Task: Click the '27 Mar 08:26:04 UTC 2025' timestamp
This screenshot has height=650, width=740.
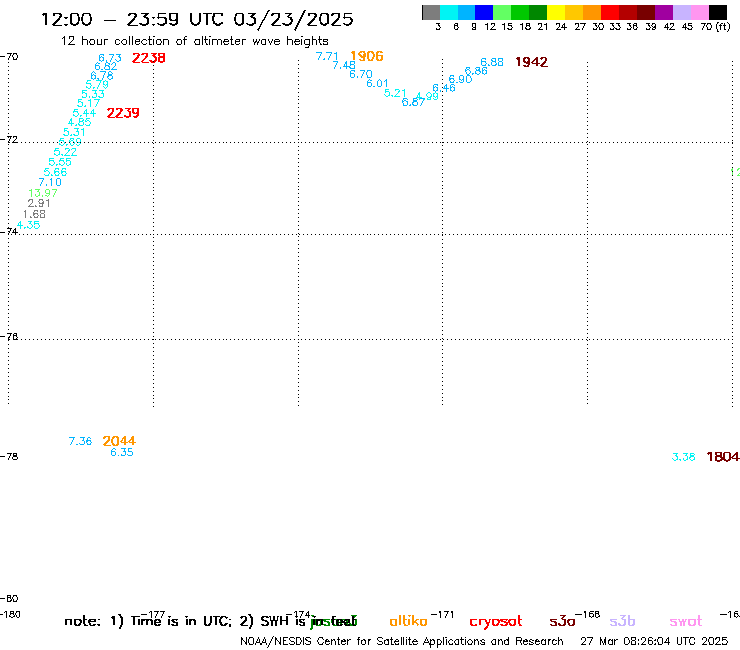Action: click(x=654, y=642)
